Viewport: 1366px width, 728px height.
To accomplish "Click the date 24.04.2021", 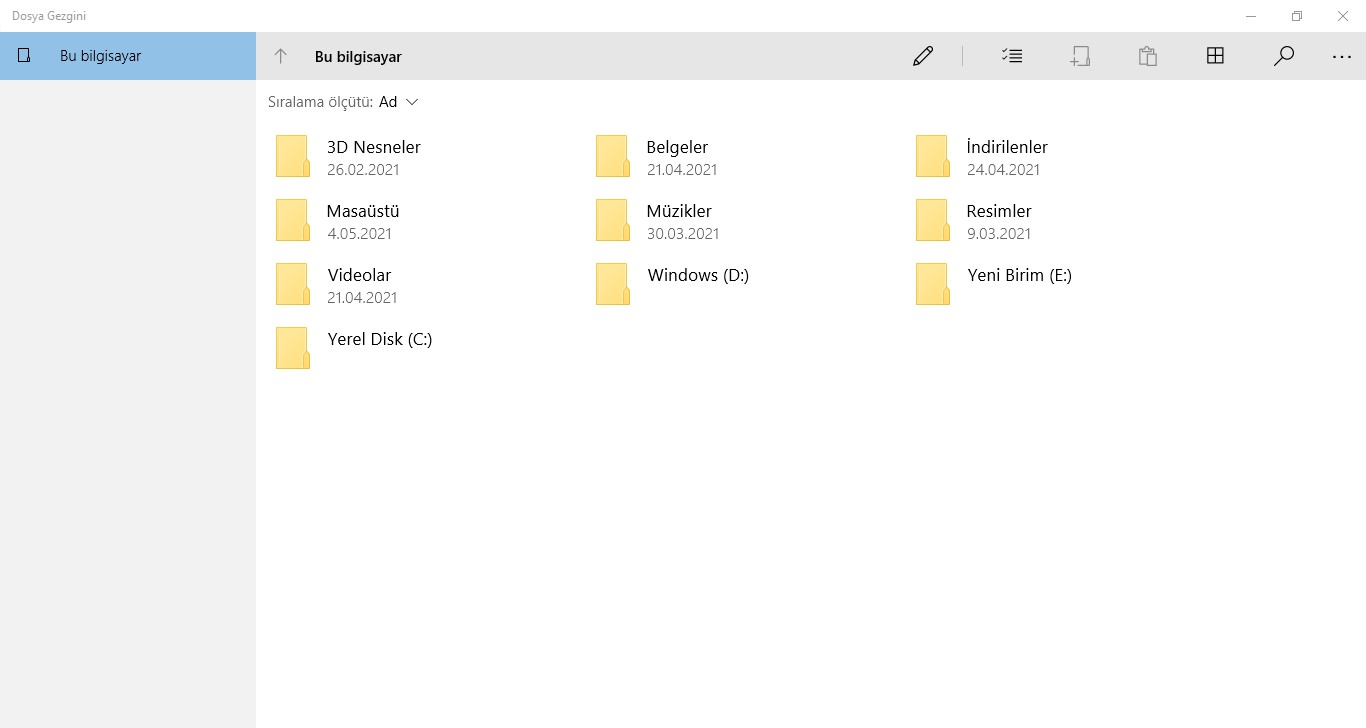I will click(x=1003, y=169).
